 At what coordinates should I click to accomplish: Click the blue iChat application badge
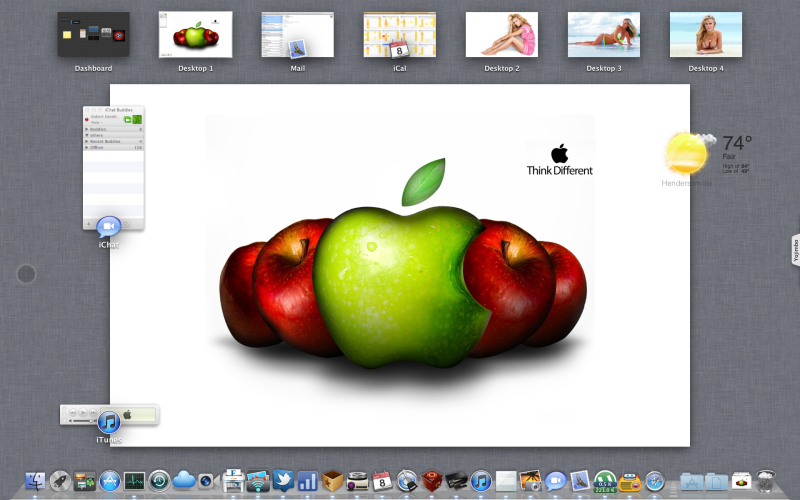click(x=109, y=227)
